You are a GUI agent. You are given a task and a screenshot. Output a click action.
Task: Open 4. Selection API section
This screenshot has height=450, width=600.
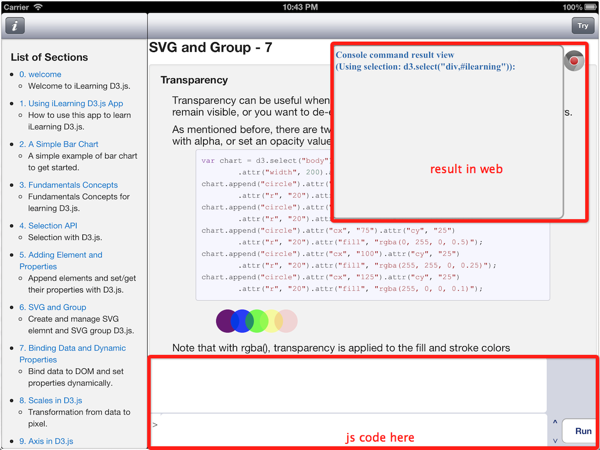point(48,226)
